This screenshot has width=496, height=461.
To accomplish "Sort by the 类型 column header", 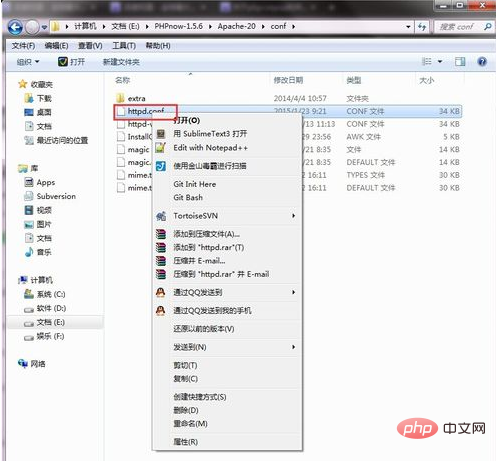I will [x=354, y=80].
